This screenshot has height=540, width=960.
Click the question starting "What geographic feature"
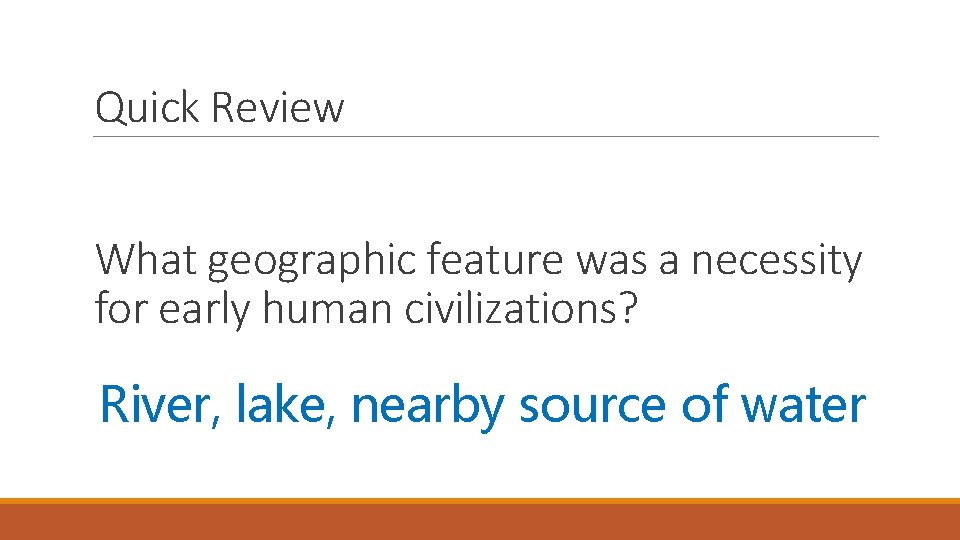478,285
